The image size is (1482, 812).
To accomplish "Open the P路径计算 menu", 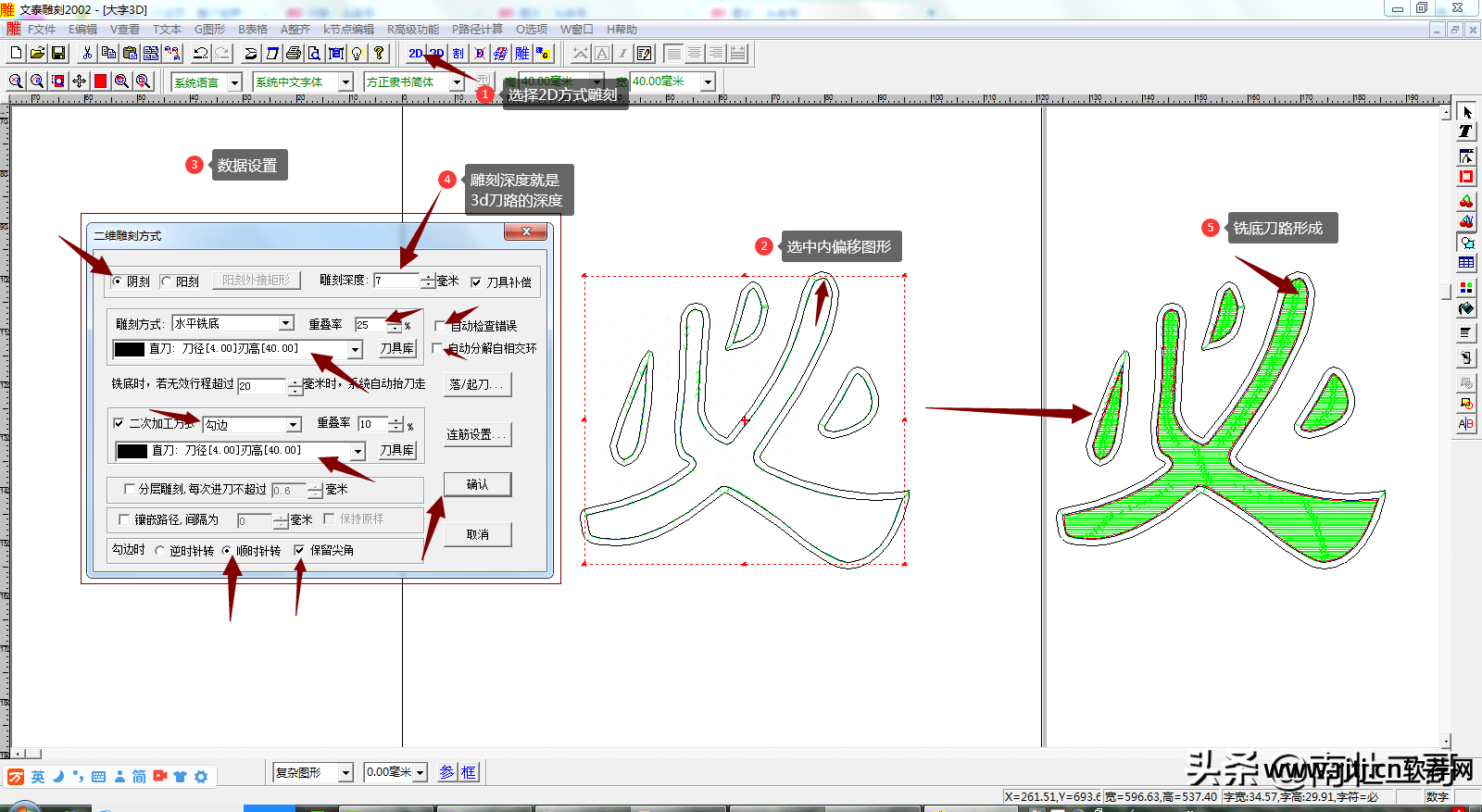I will (x=477, y=30).
